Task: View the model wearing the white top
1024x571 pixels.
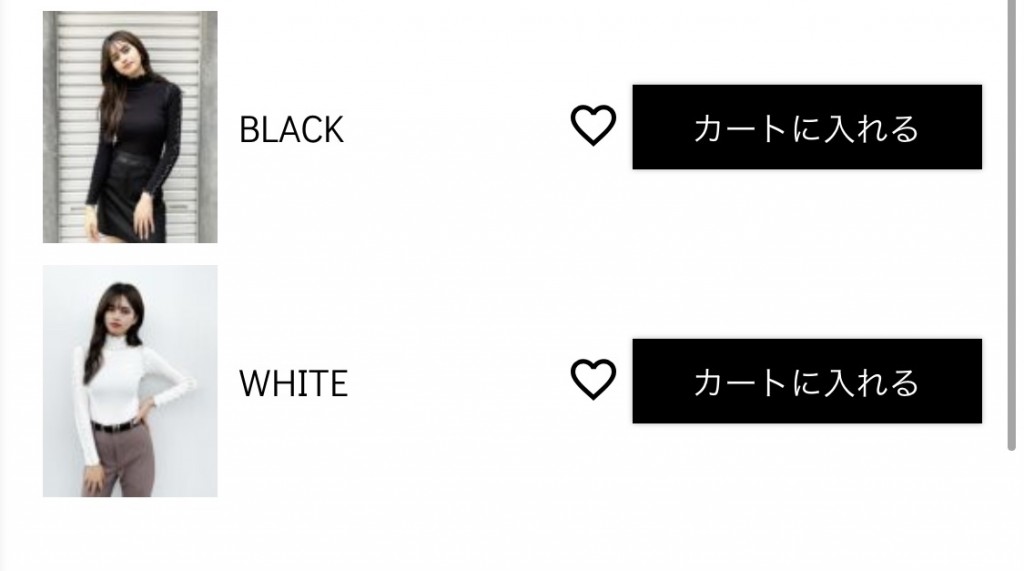Action: [130, 381]
